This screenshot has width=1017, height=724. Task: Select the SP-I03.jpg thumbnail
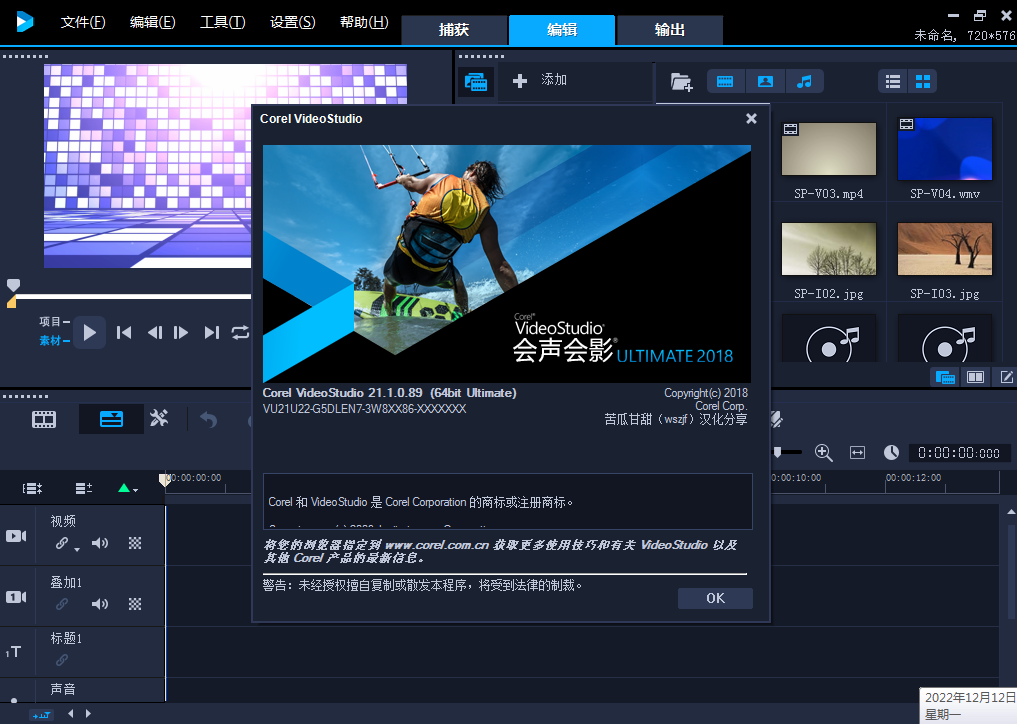coord(944,249)
